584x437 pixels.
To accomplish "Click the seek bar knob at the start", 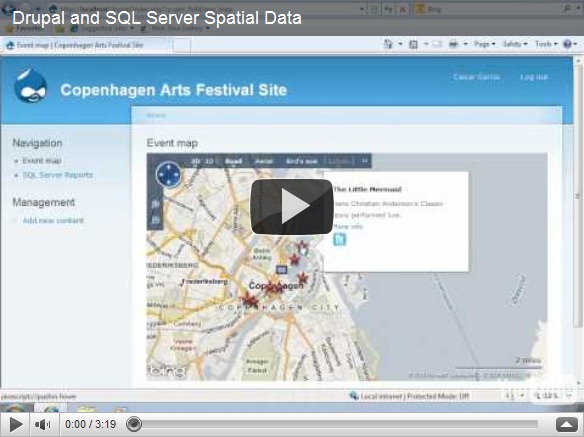I will coord(134,424).
